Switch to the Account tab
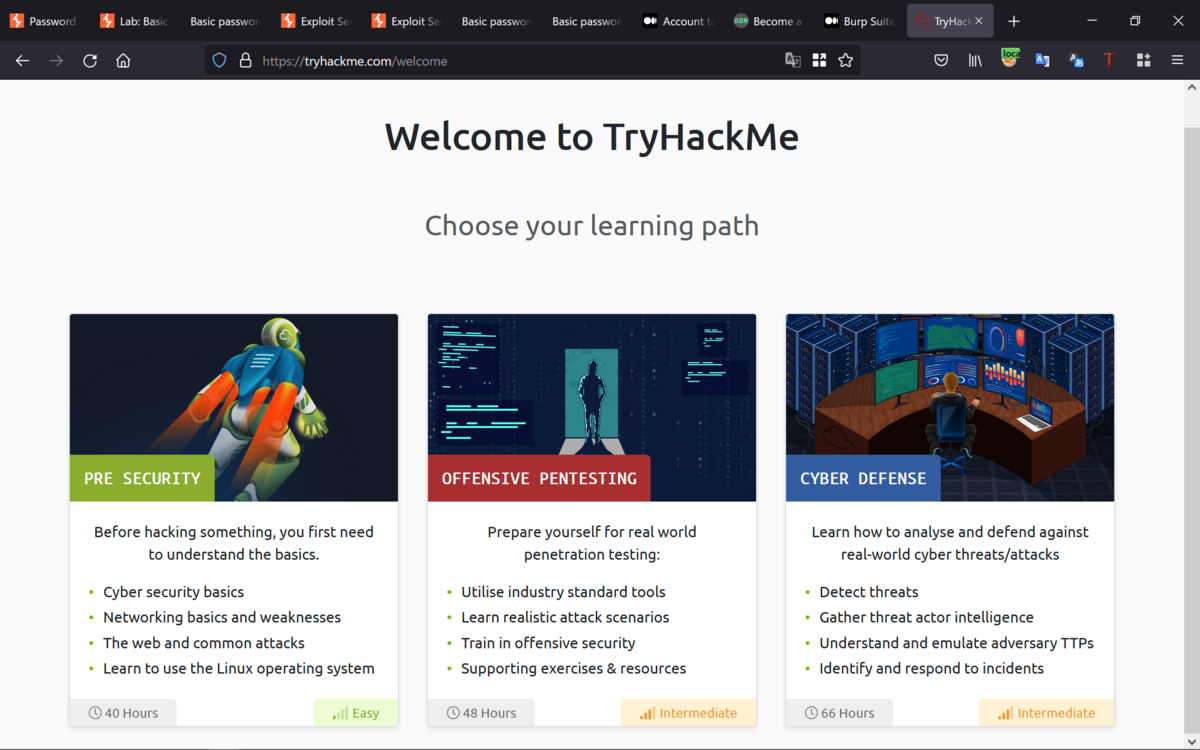 [678, 21]
